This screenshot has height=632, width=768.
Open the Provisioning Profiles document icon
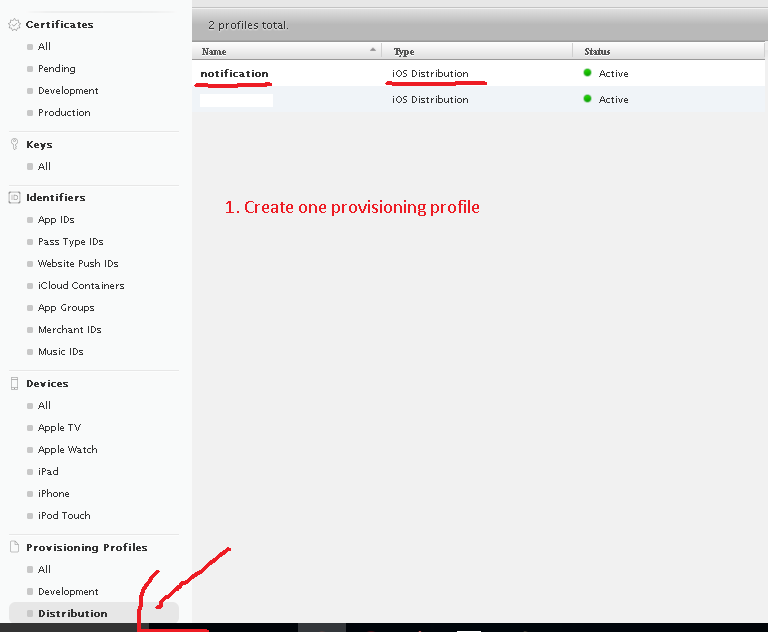[15, 547]
